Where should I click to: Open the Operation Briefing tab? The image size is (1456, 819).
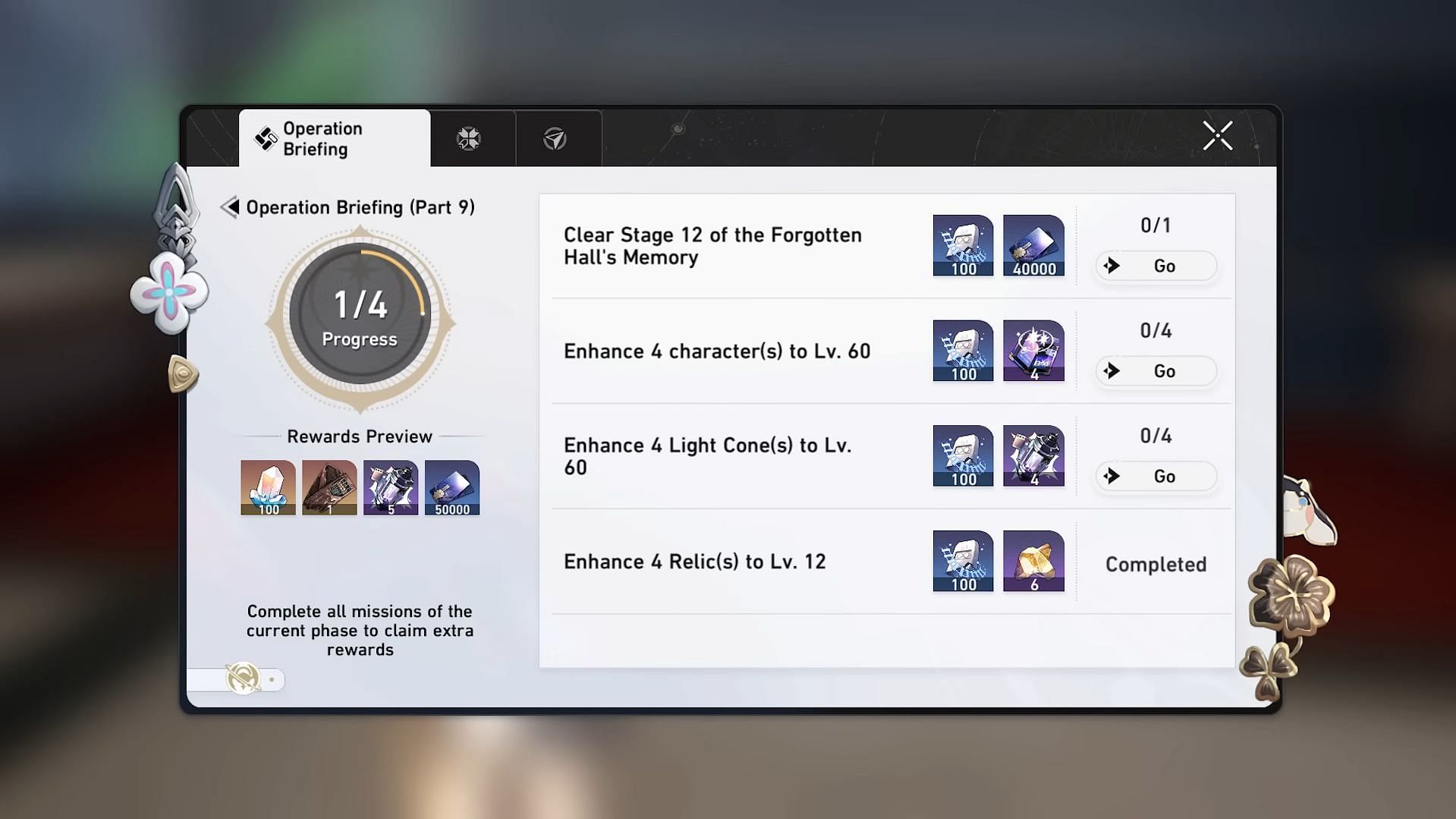[x=334, y=139]
